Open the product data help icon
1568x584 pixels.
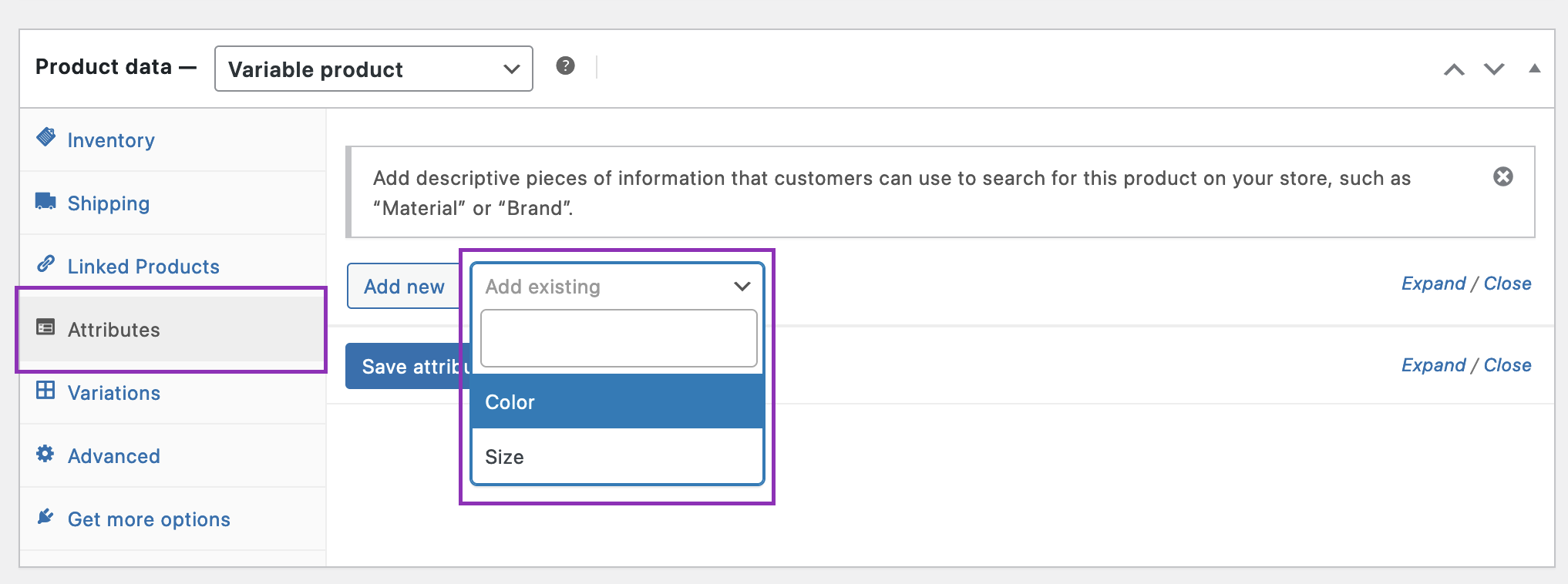click(565, 66)
